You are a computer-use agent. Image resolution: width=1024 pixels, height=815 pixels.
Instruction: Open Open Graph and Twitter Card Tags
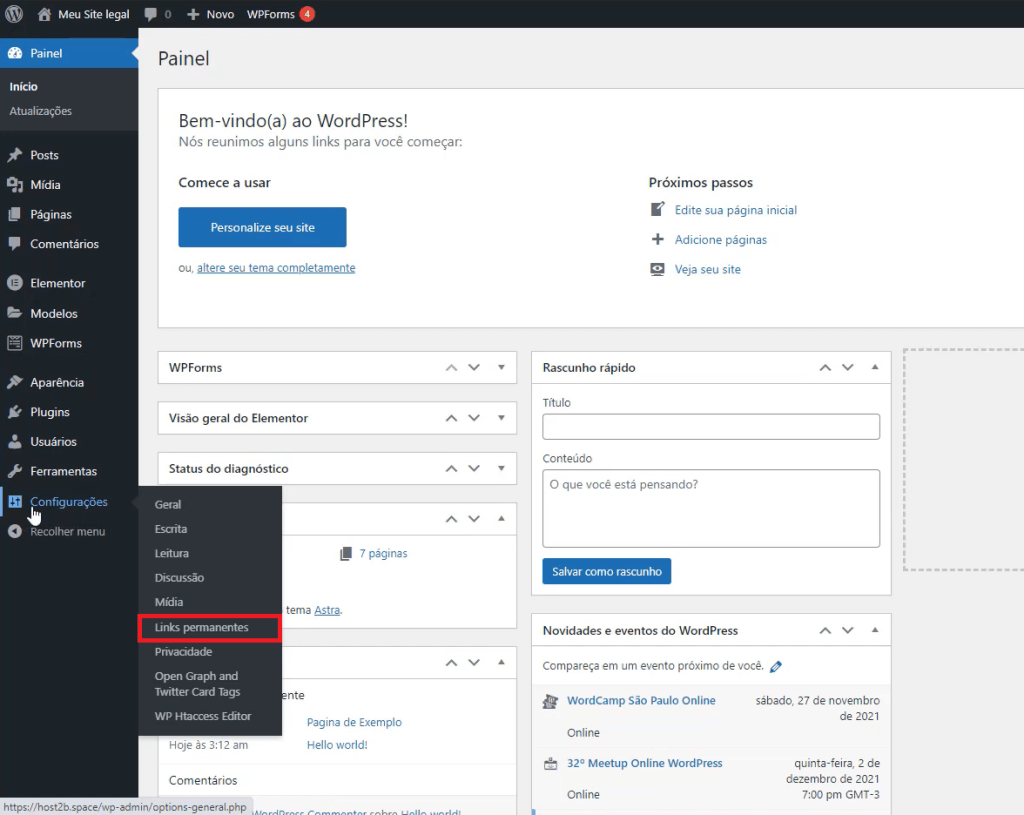click(x=197, y=684)
